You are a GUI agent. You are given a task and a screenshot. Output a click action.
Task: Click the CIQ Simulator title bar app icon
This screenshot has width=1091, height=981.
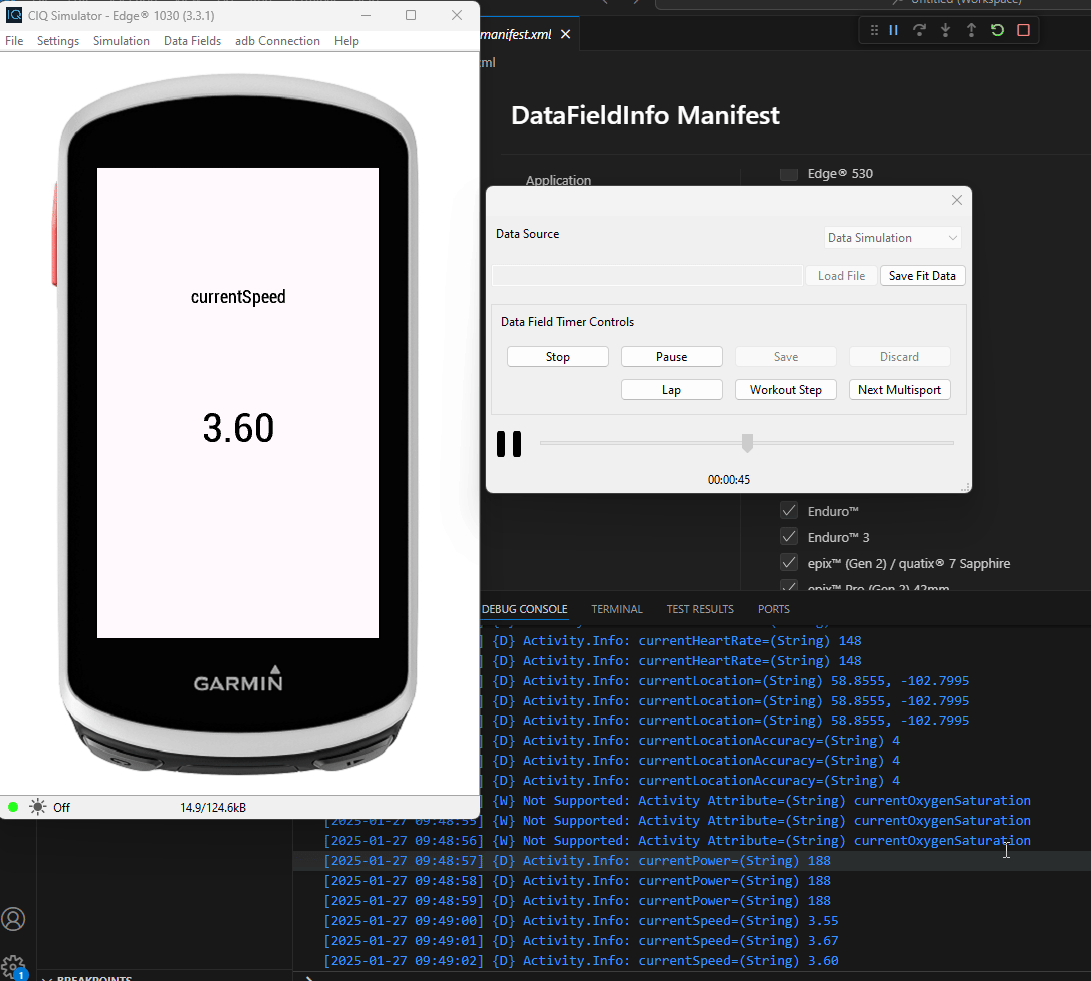pyautogui.click(x=14, y=15)
